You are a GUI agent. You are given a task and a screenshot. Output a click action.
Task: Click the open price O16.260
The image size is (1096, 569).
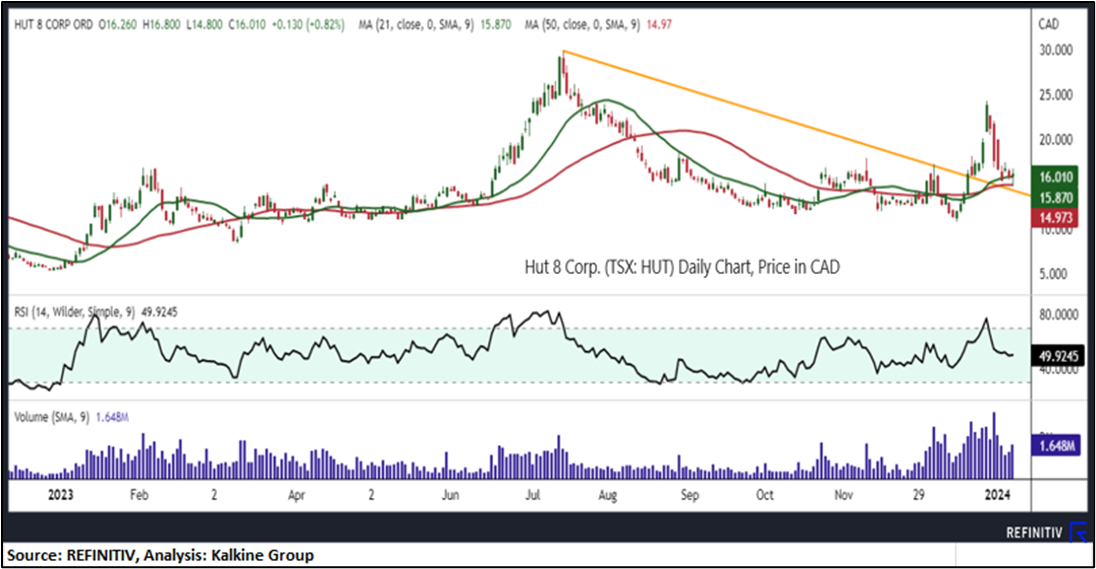[x=118, y=24]
